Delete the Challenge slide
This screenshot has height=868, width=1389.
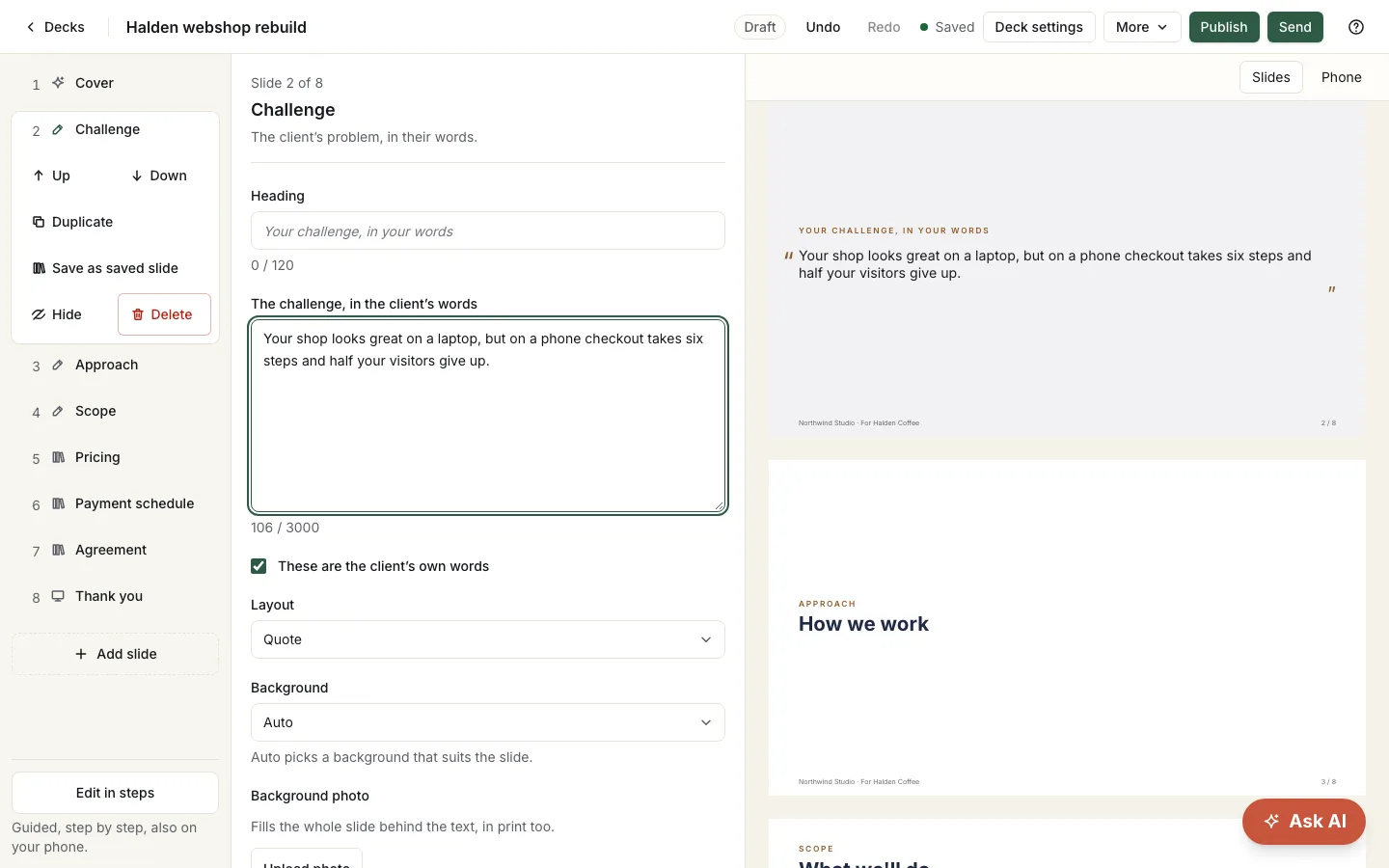click(164, 314)
